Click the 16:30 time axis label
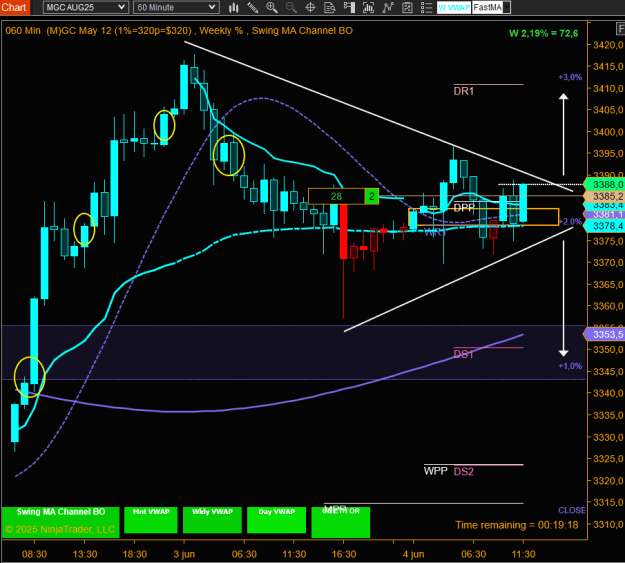The height and width of the screenshot is (563, 625). pyautogui.click(x=344, y=554)
